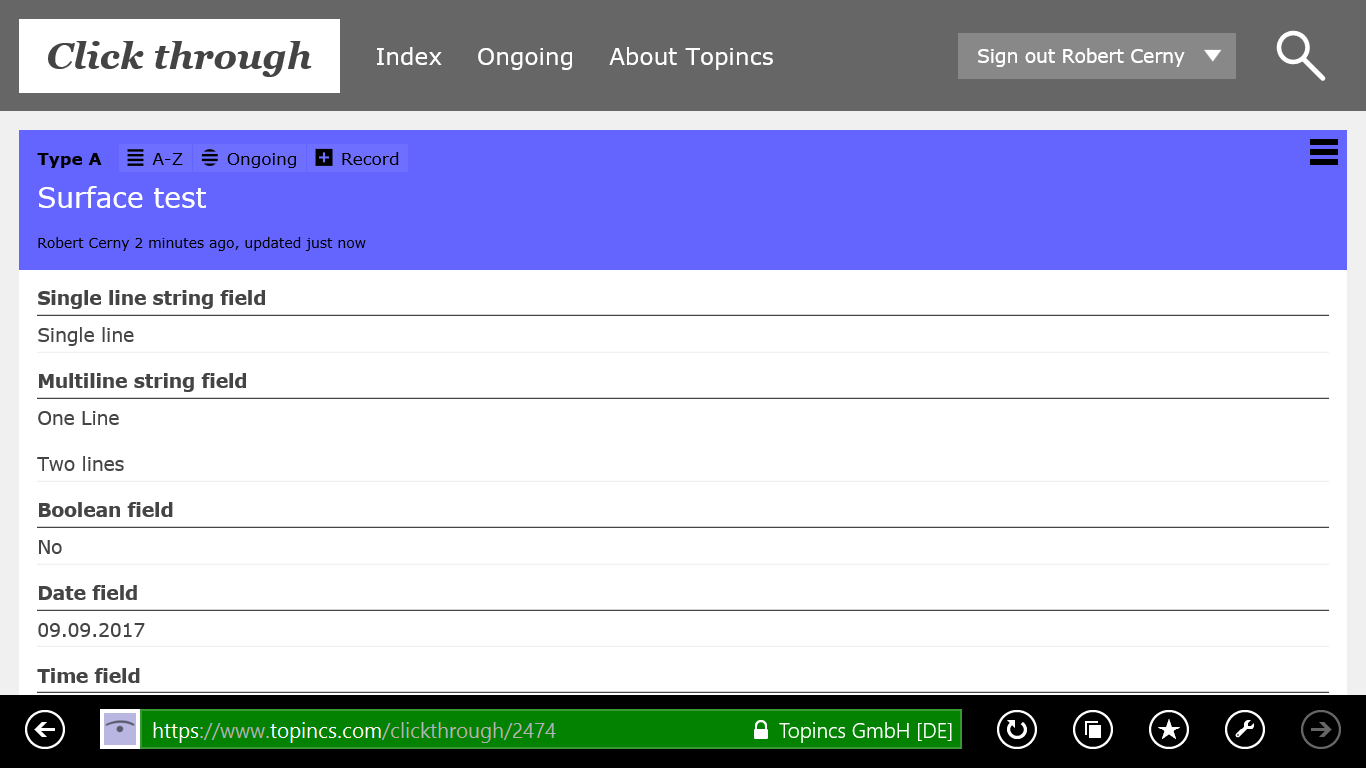Click the Topincs GmbH security certificate badge

coord(853,730)
